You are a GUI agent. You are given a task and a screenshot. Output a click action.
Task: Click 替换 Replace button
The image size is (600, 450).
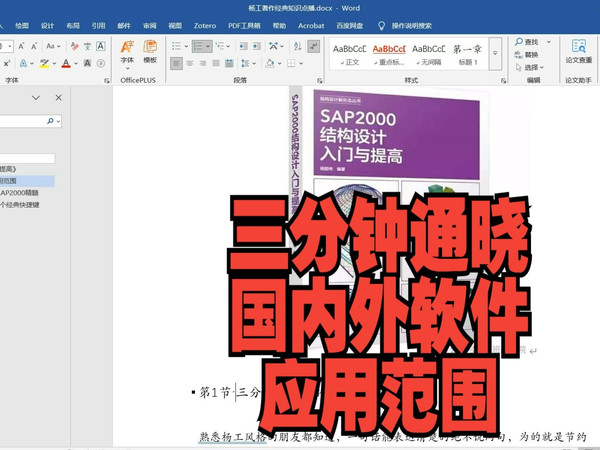point(527,55)
